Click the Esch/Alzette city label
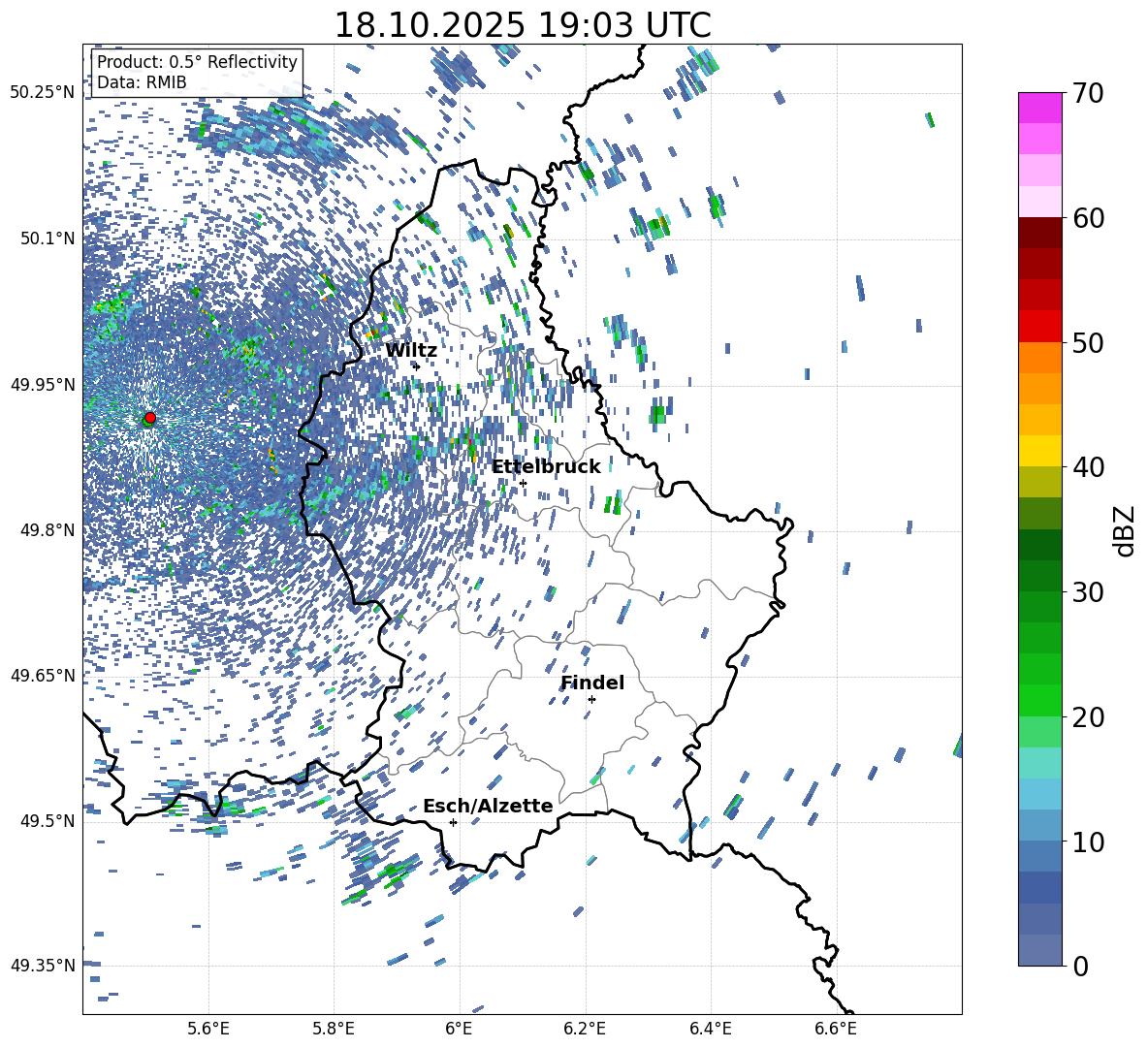The height and width of the screenshot is (1048, 1148). pyautogui.click(x=488, y=806)
